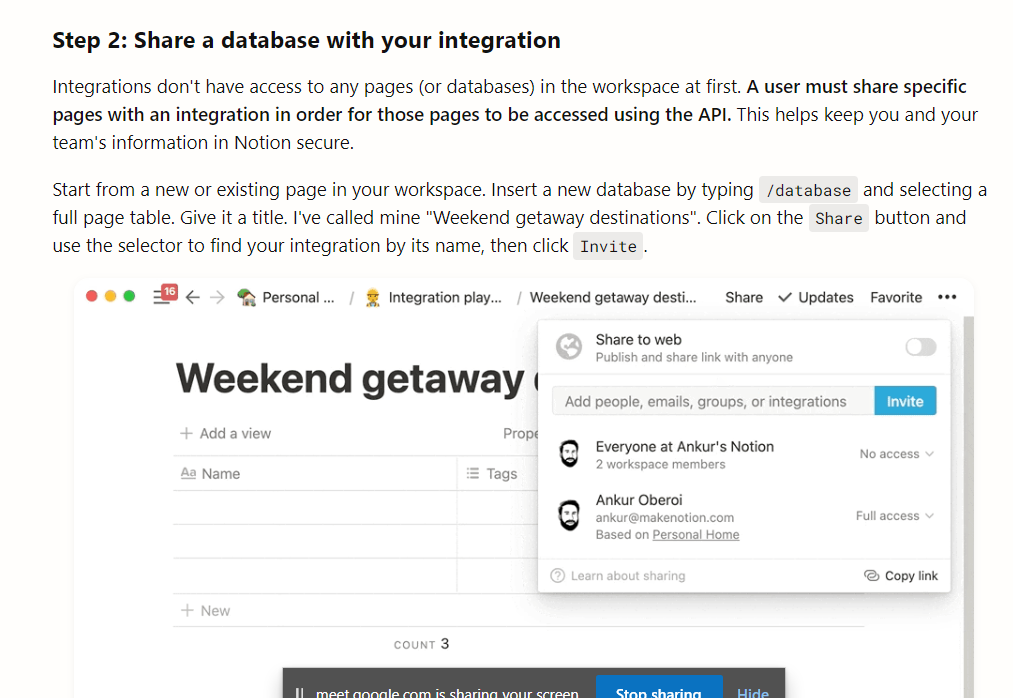Go forward with the right arrow
The width and height of the screenshot is (1013, 698).
pos(217,297)
